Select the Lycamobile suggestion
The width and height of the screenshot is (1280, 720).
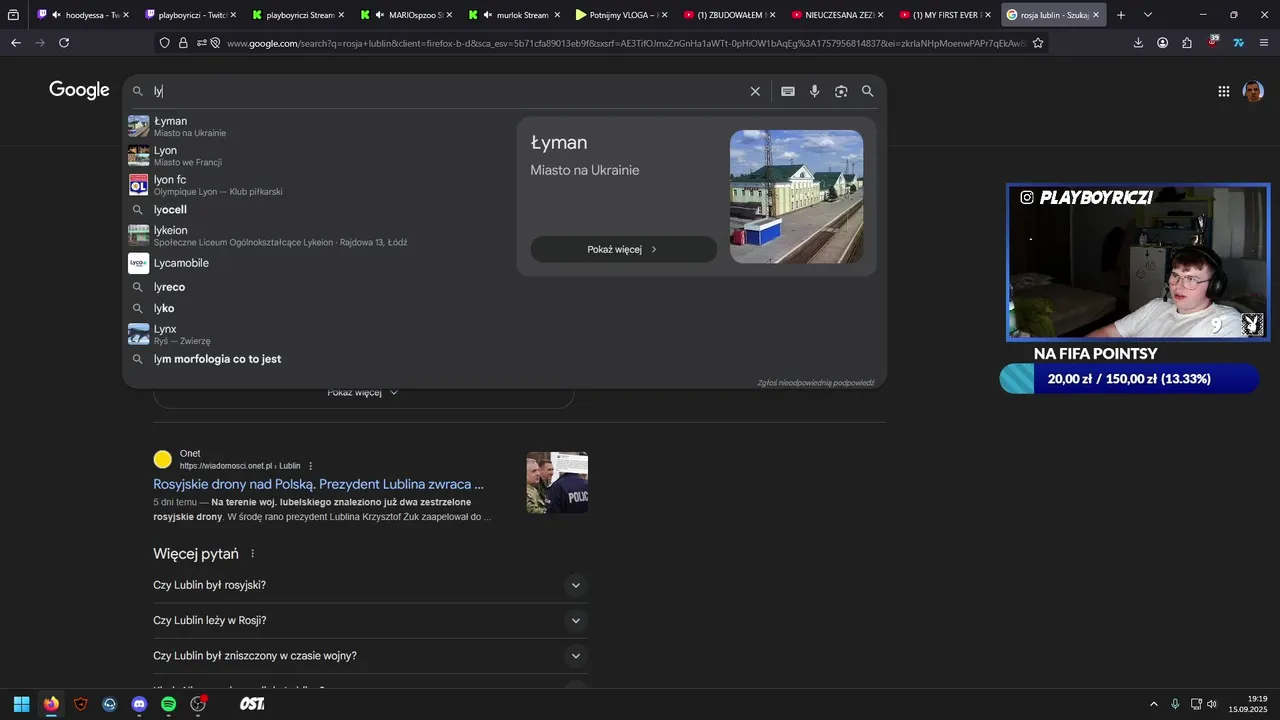(x=315, y=263)
